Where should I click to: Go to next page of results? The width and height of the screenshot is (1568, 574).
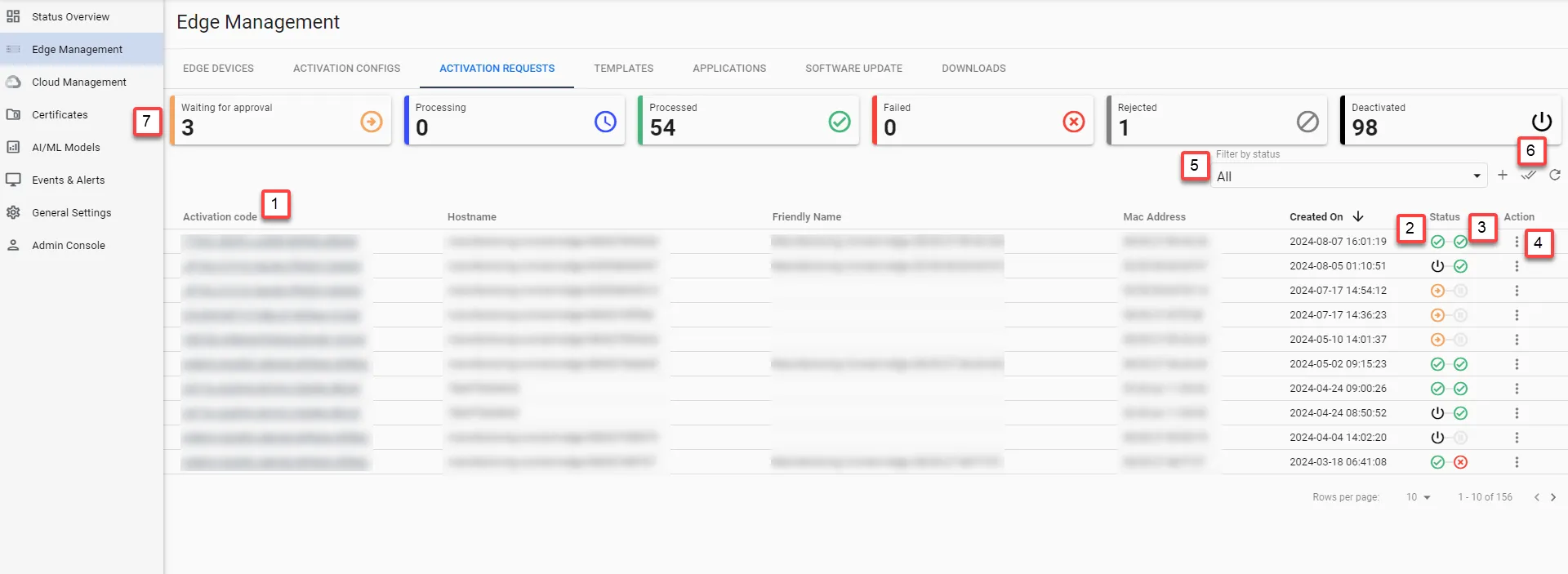pos(1553,497)
